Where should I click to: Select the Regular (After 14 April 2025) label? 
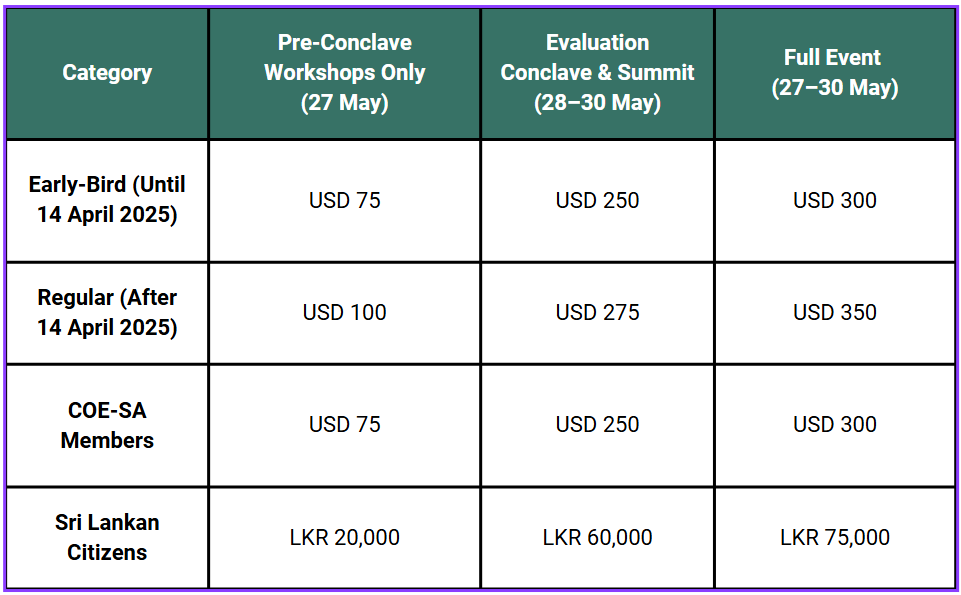coord(107,313)
